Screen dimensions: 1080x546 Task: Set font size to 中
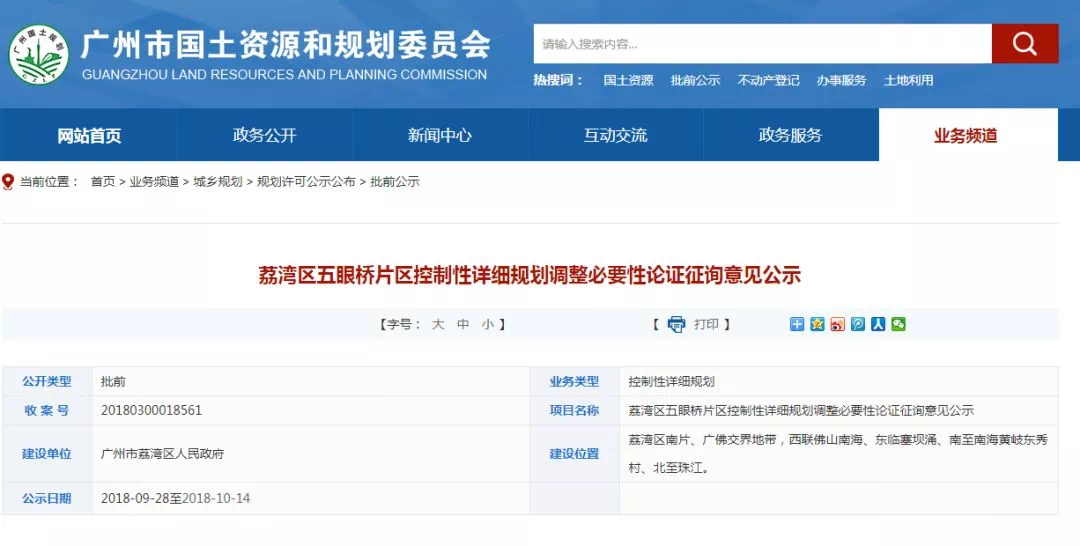coord(463,324)
